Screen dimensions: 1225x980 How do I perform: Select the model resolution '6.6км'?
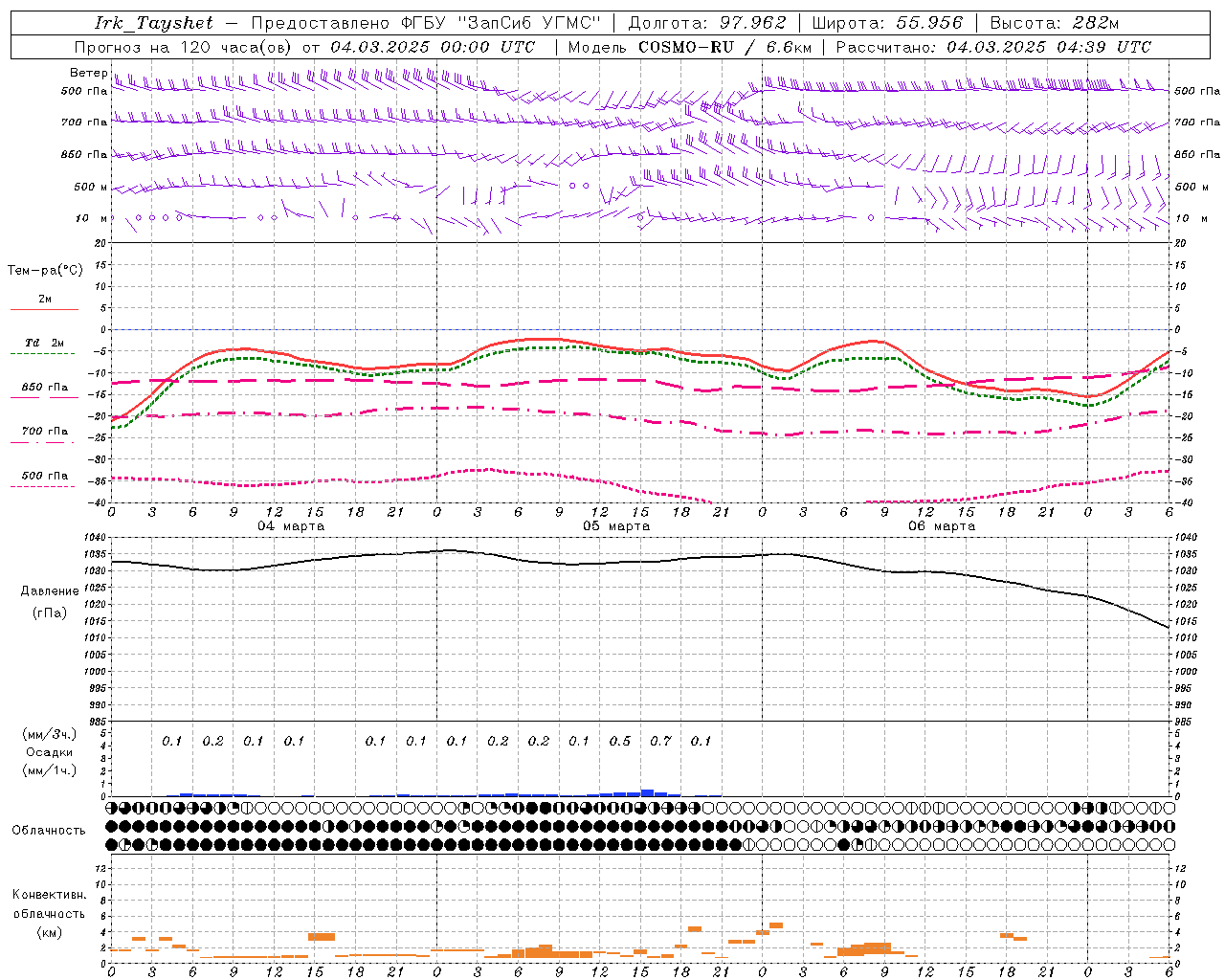(x=789, y=47)
